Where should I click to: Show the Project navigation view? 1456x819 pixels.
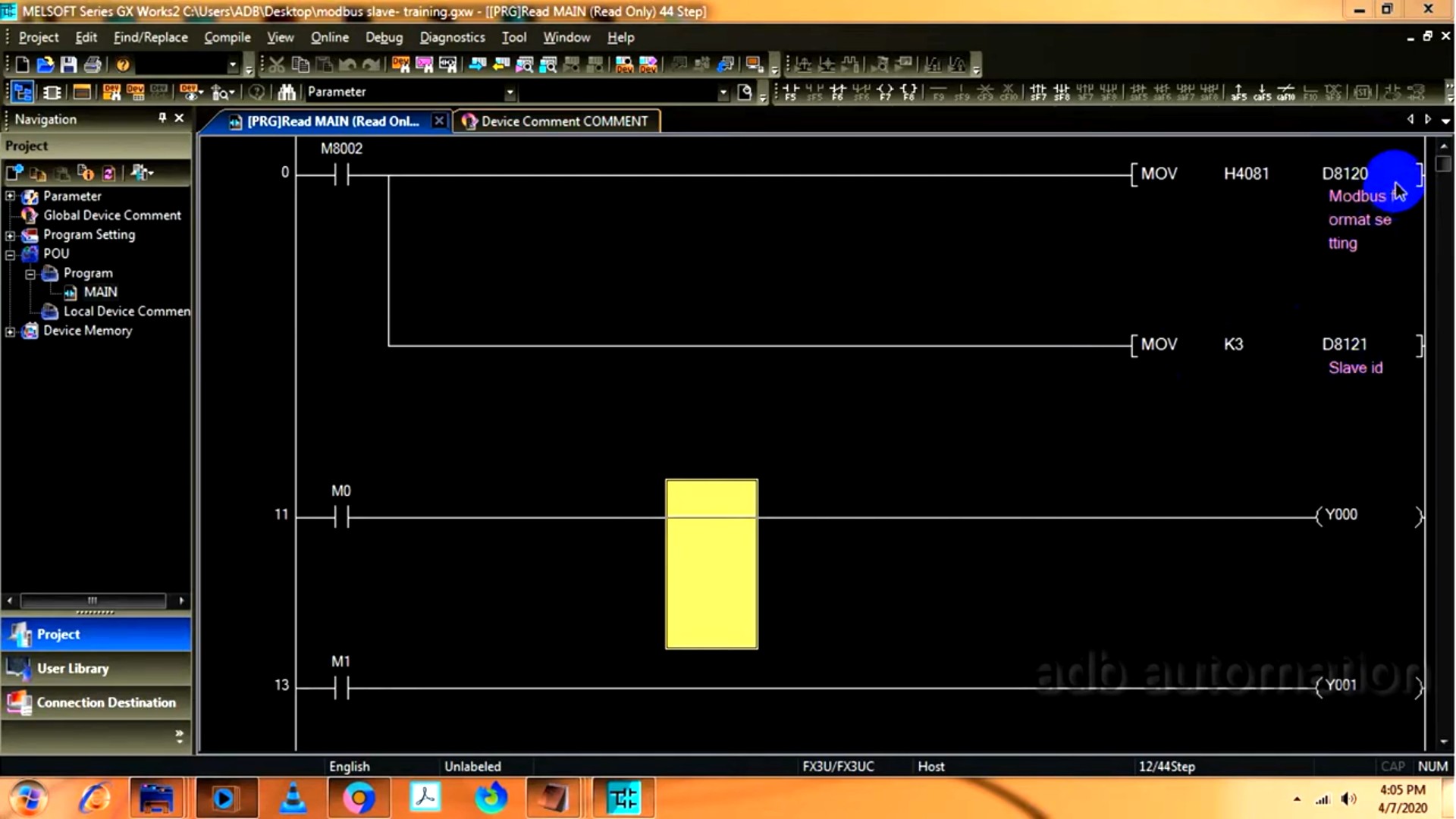pos(96,634)
